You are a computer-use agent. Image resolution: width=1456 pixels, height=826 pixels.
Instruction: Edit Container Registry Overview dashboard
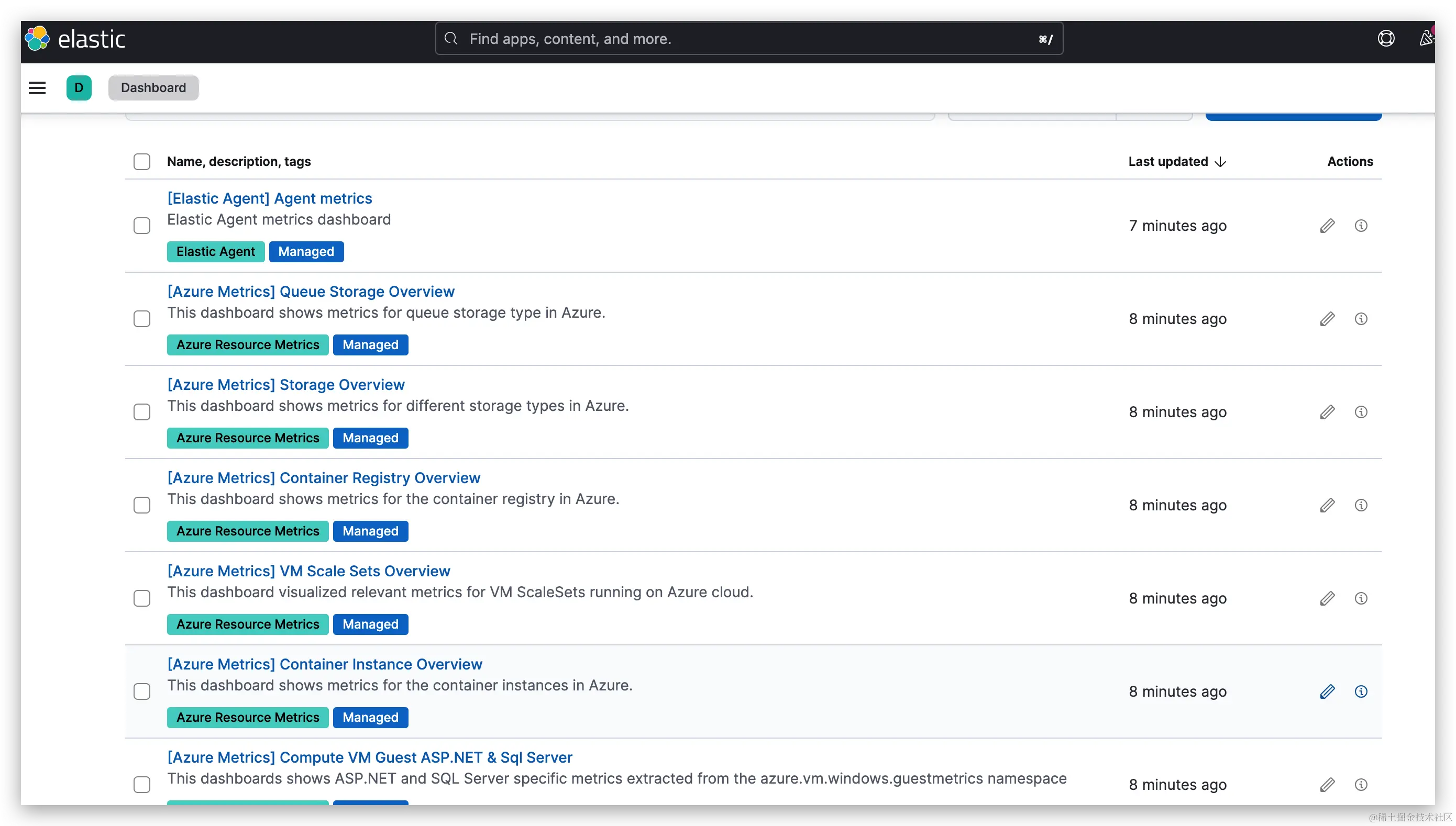point(1327,505)
